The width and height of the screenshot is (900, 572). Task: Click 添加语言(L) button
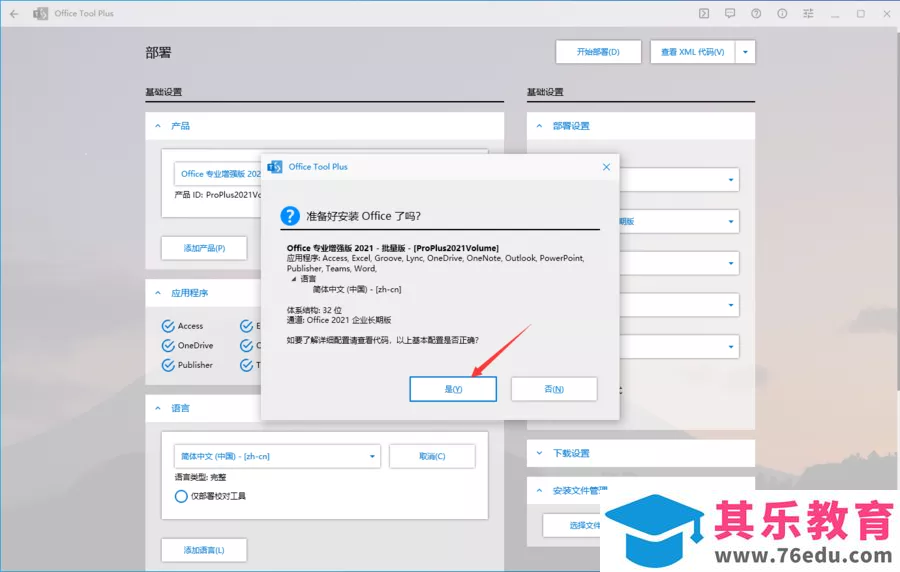[x=204, y=550]
